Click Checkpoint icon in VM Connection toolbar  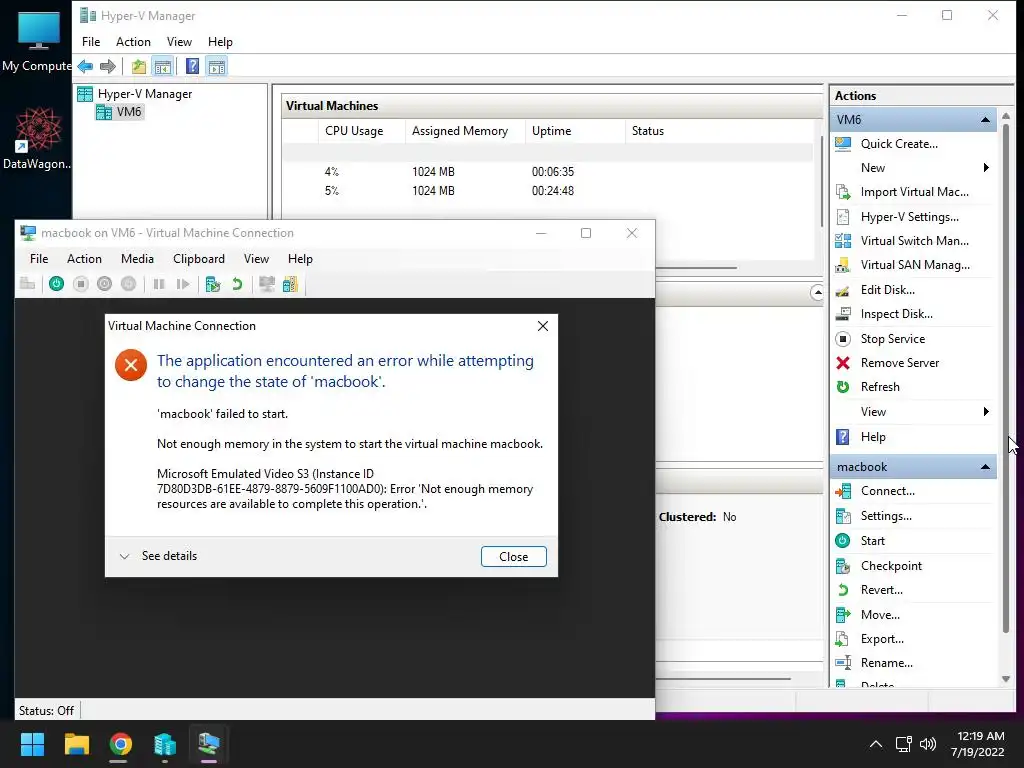[212, 284]
